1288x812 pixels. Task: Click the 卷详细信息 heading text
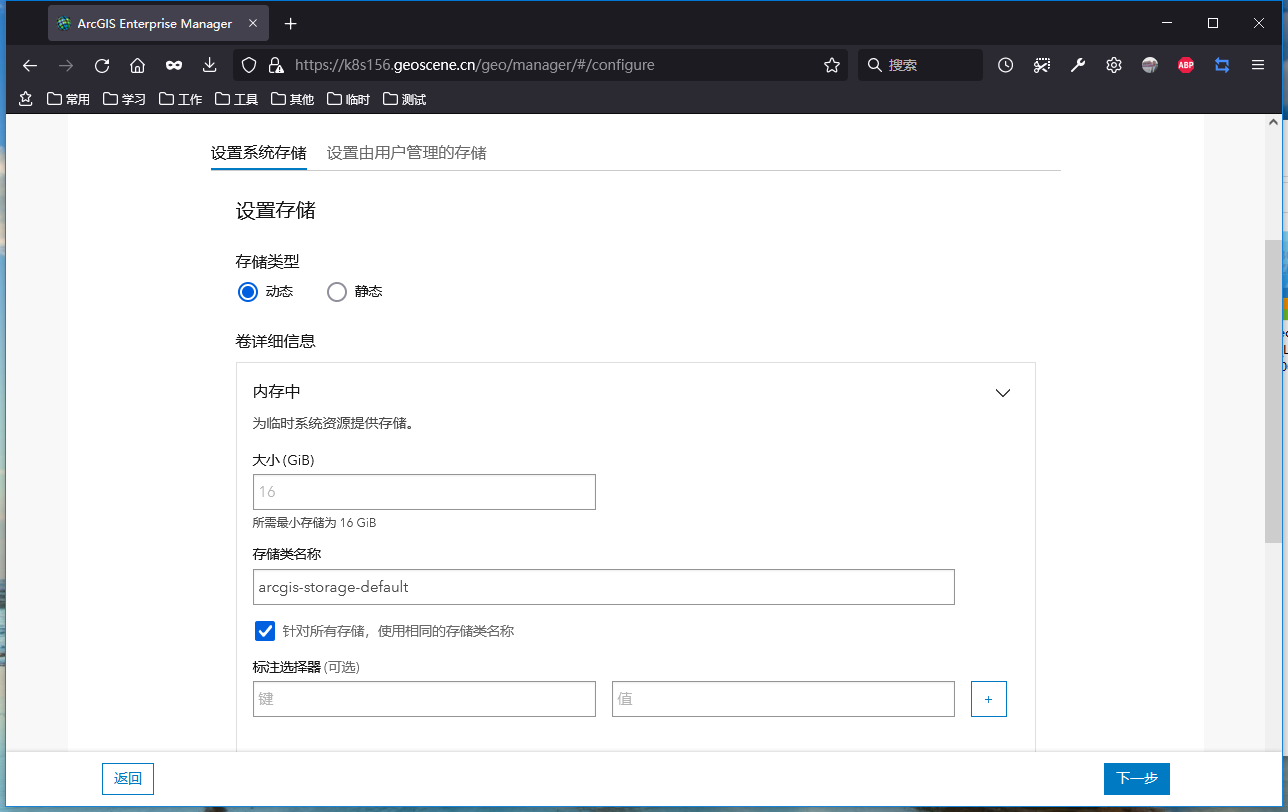[276, 341]
